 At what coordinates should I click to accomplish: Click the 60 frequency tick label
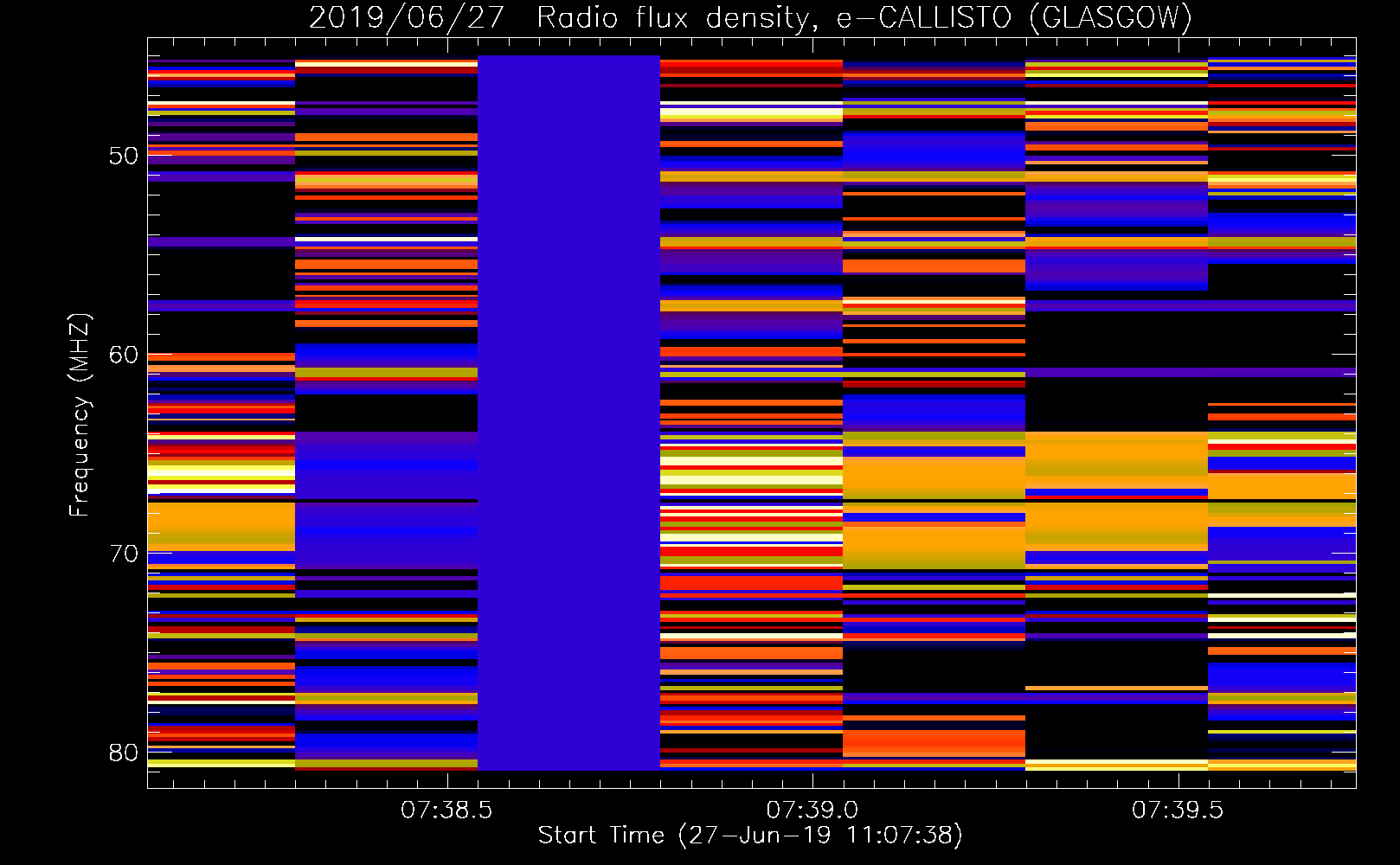point(124,355)
